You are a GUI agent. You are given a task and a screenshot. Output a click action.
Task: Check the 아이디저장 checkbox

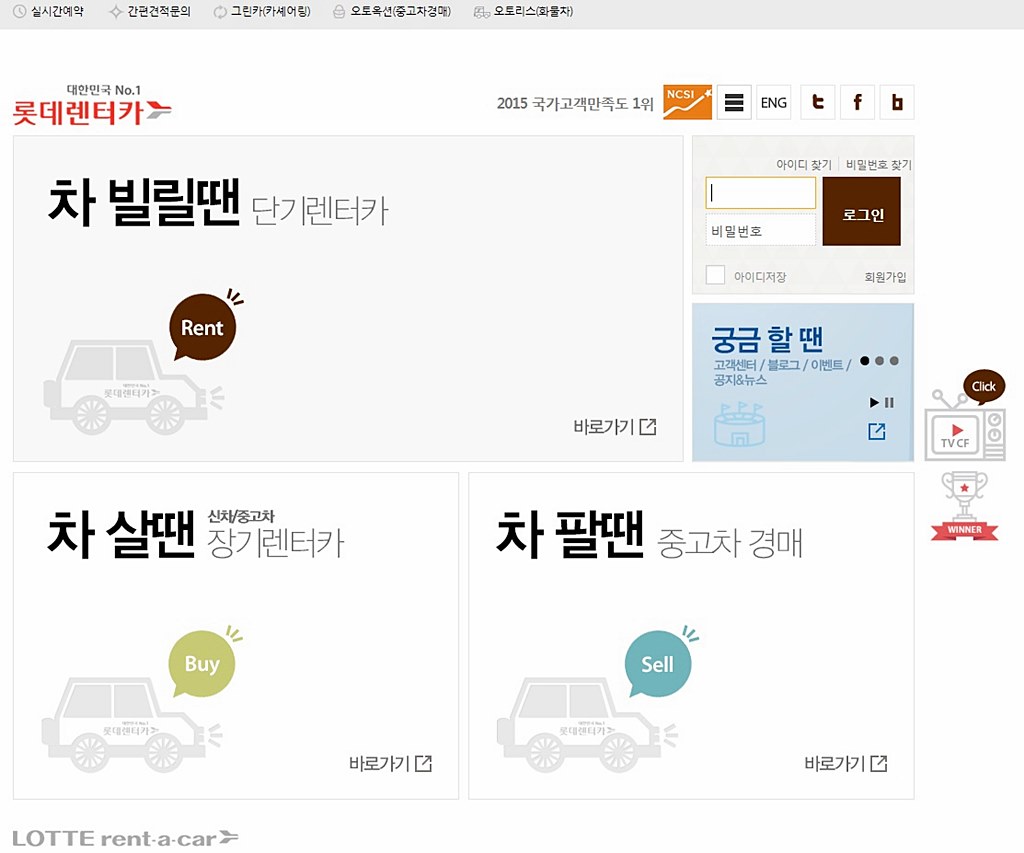[x=716, y=275]
